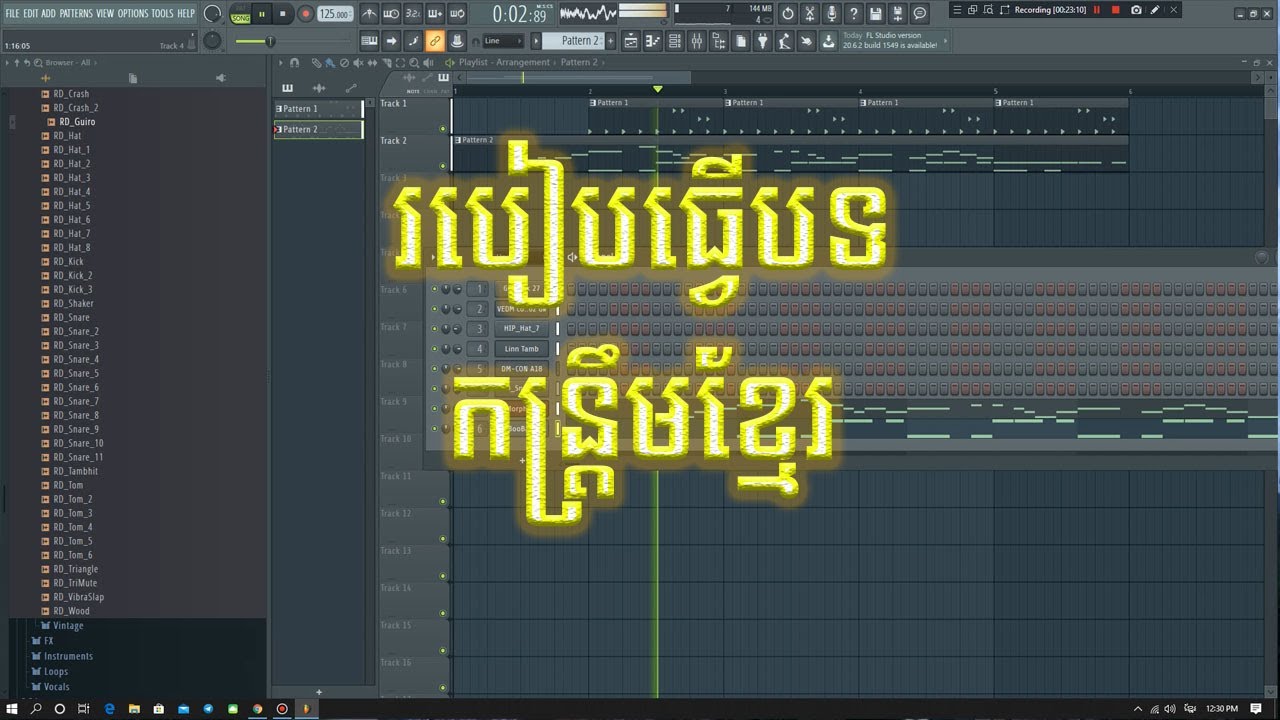Expand the Instruments folder

coord(68,656)
